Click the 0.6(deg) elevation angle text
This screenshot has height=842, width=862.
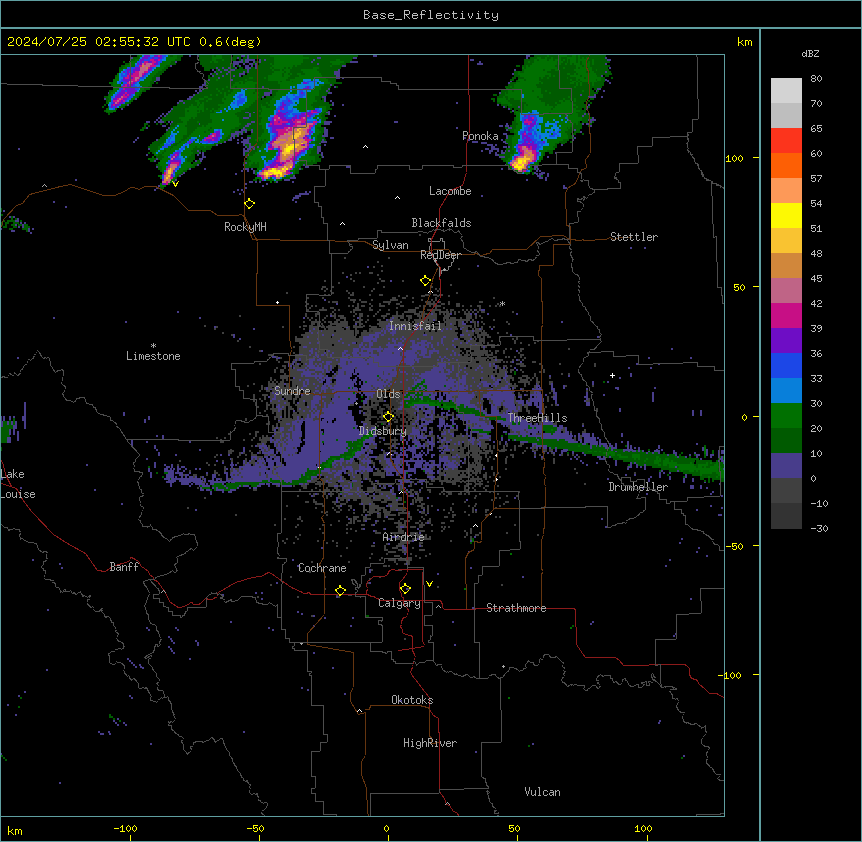(x=230, y=42)
